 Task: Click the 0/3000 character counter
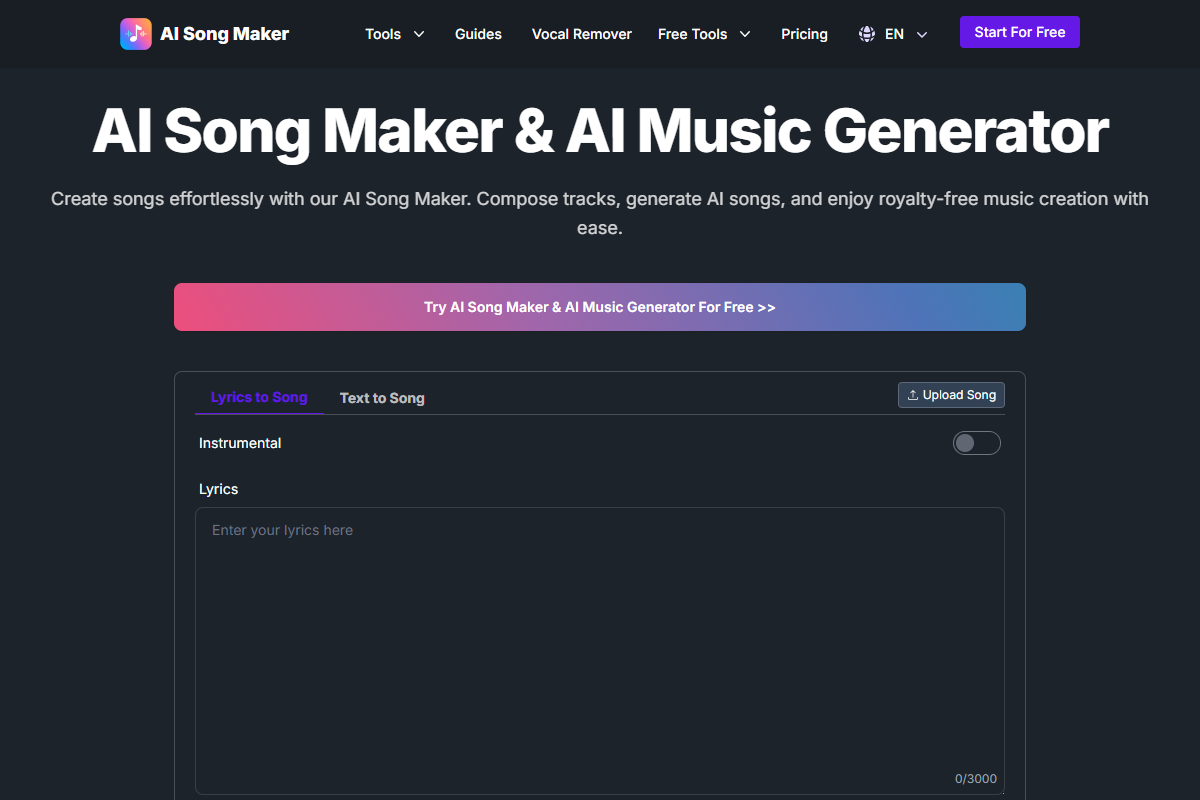(975, 778)
